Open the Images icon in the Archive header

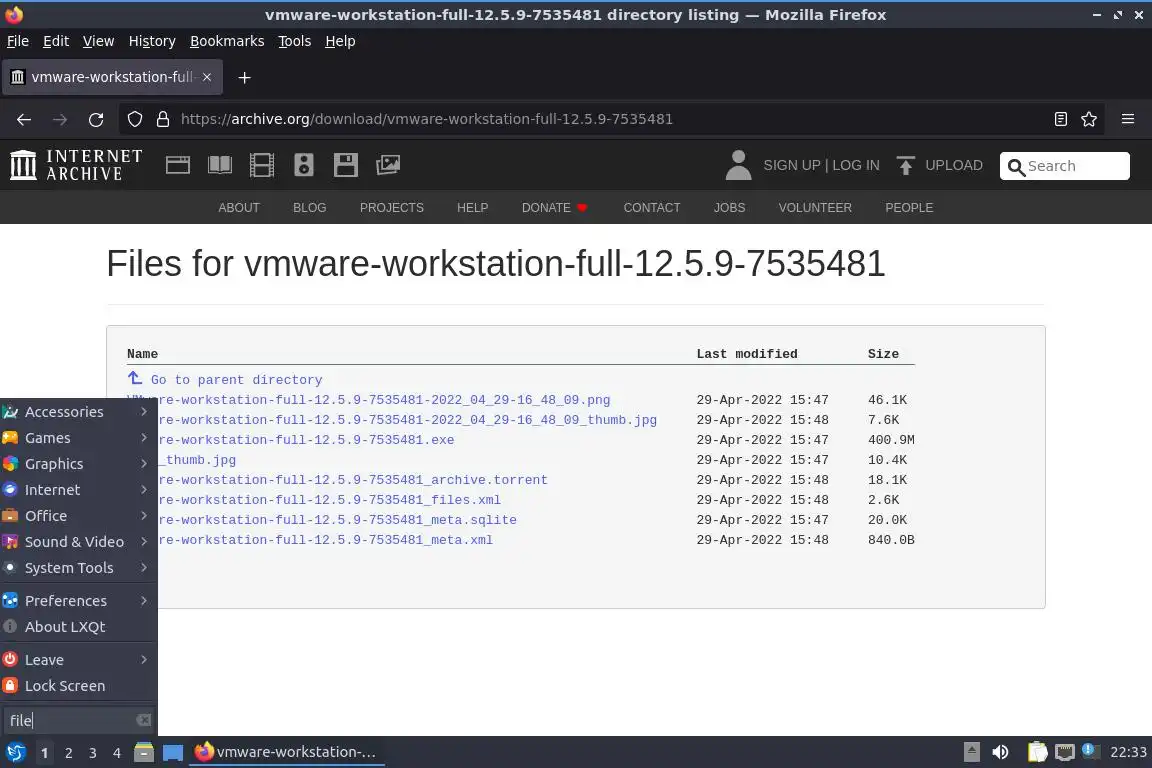(388, 165)
